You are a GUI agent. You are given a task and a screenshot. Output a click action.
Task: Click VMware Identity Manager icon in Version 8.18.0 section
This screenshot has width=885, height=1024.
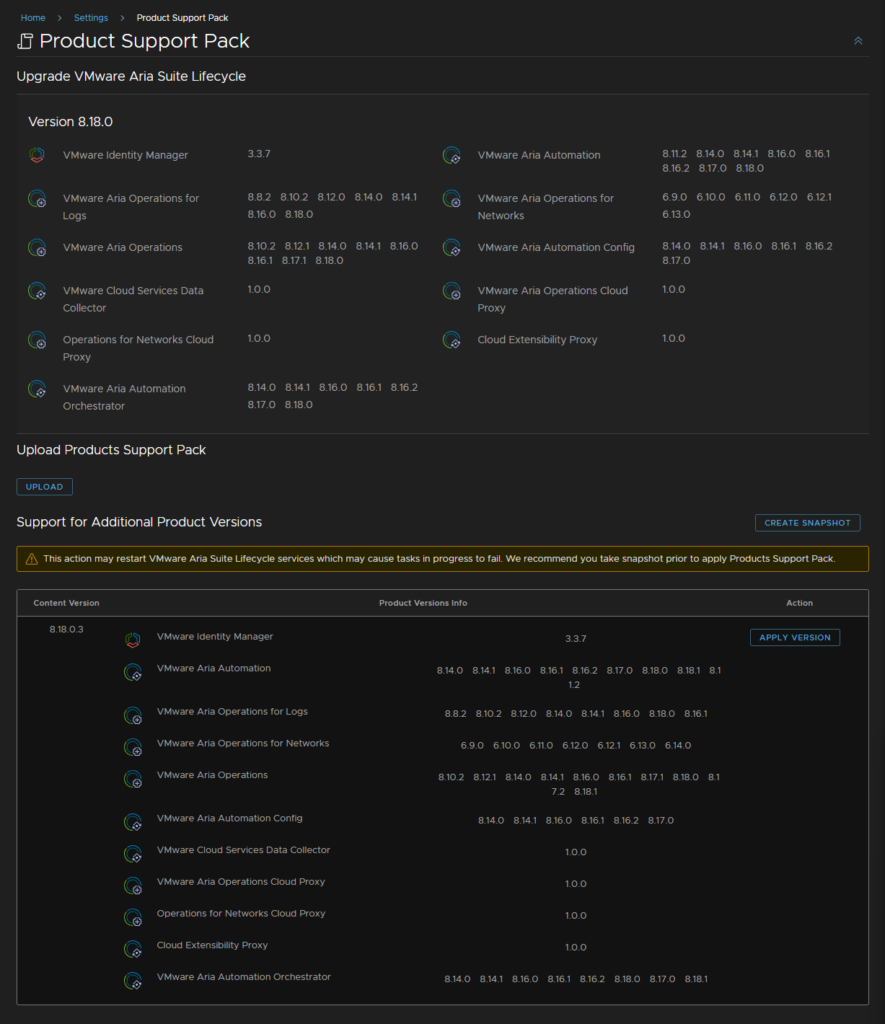pyautogui.click(x=37, y=155)
